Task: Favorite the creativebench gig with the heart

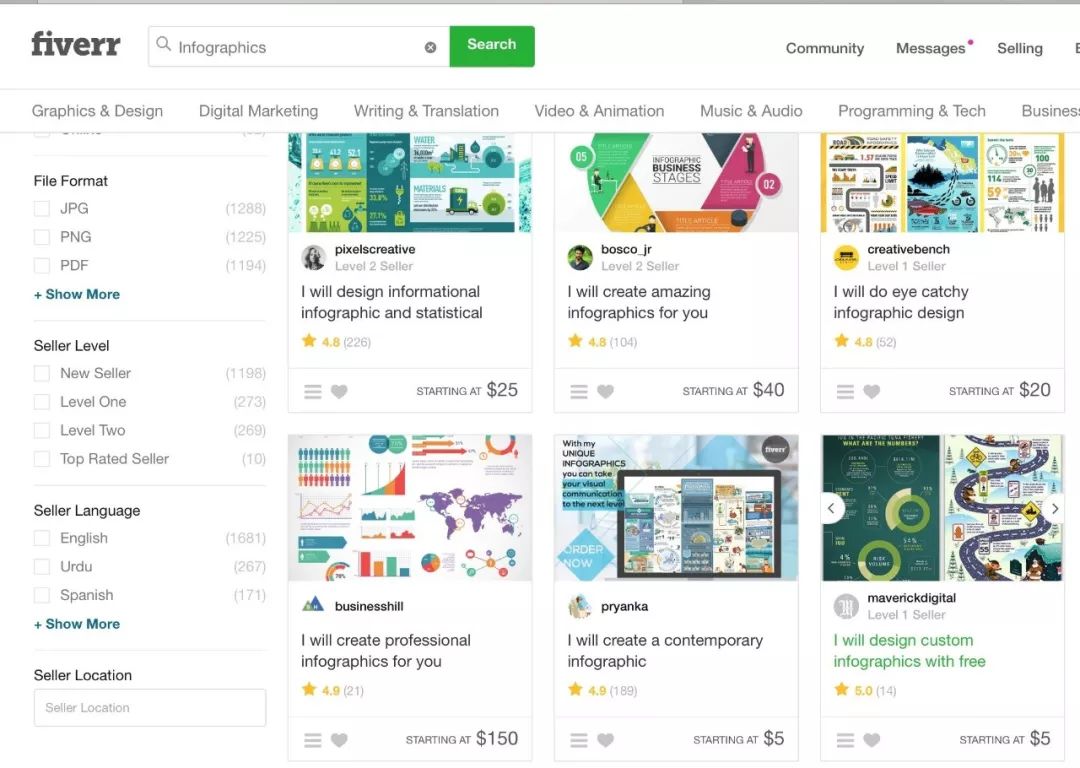Action: pyautogui.click(x=871, y=391)
